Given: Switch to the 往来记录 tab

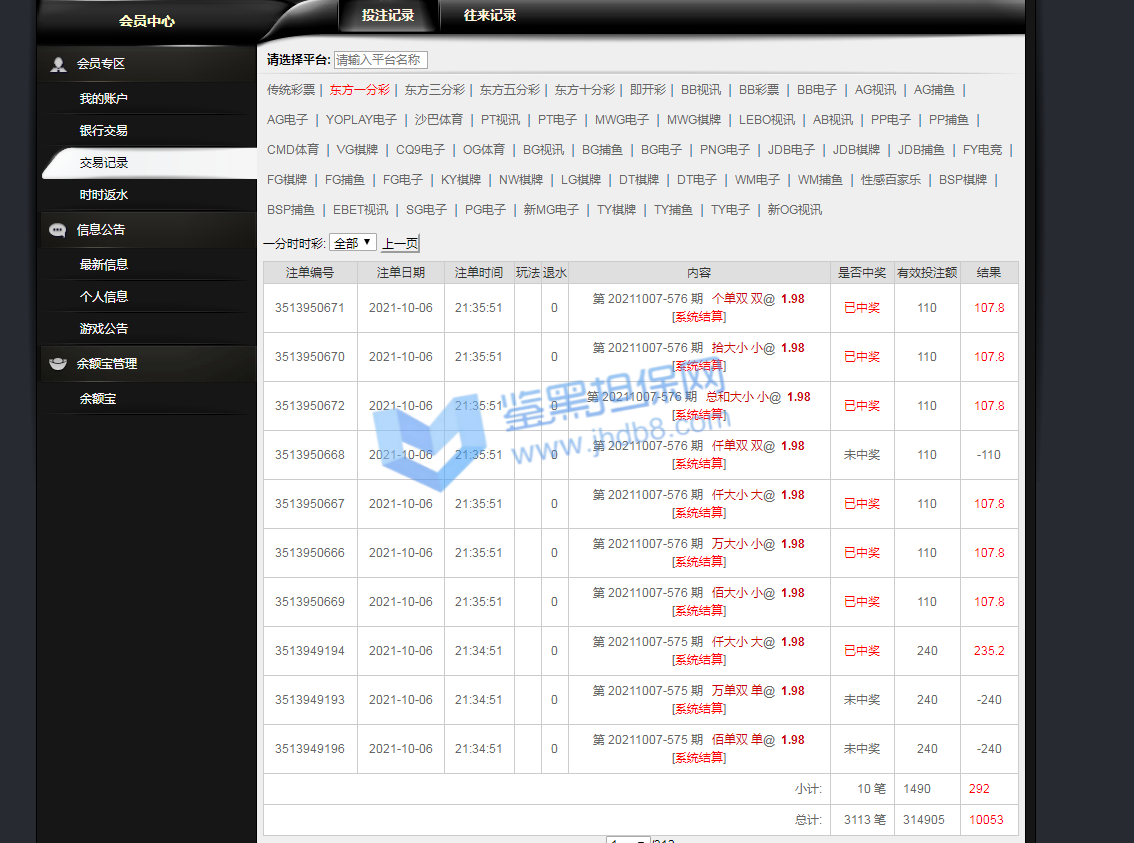Looking at the screenshot, I should click(x=490, y=16).
